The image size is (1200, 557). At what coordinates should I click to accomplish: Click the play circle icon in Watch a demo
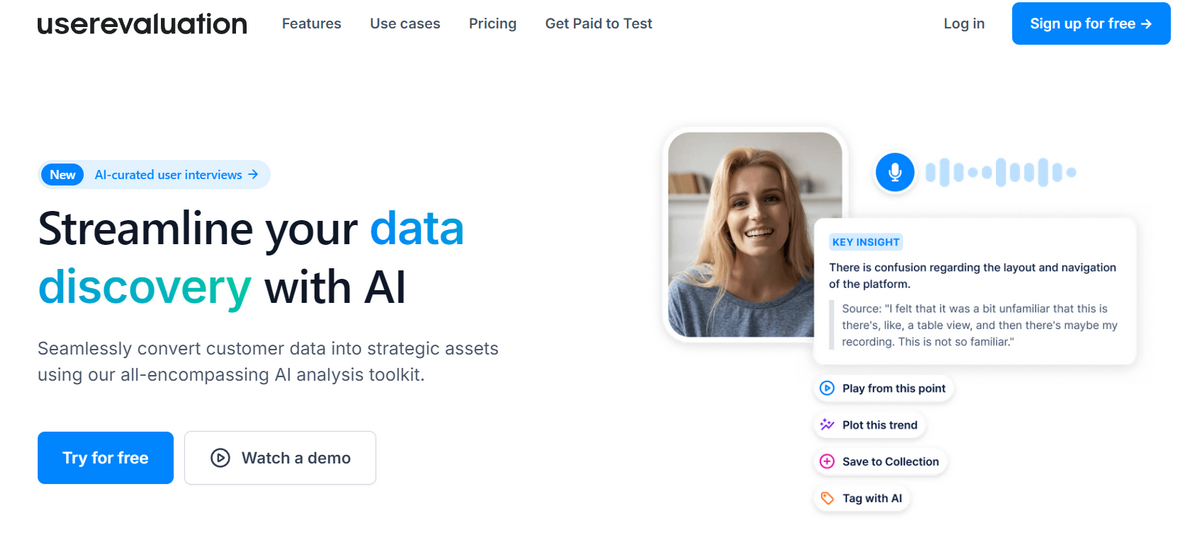click(x=220, y=458)
